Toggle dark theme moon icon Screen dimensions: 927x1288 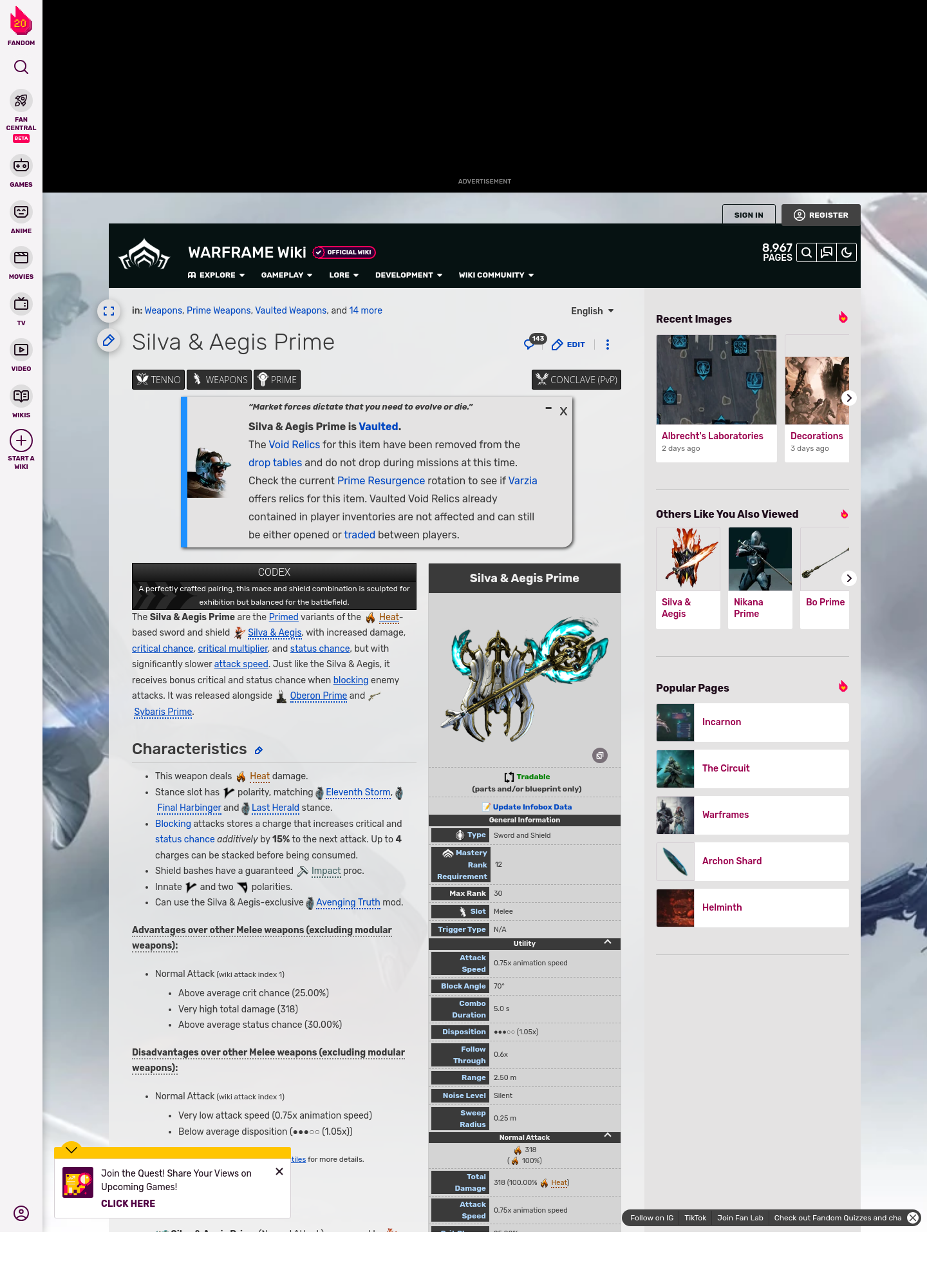[x=847, y=252]
